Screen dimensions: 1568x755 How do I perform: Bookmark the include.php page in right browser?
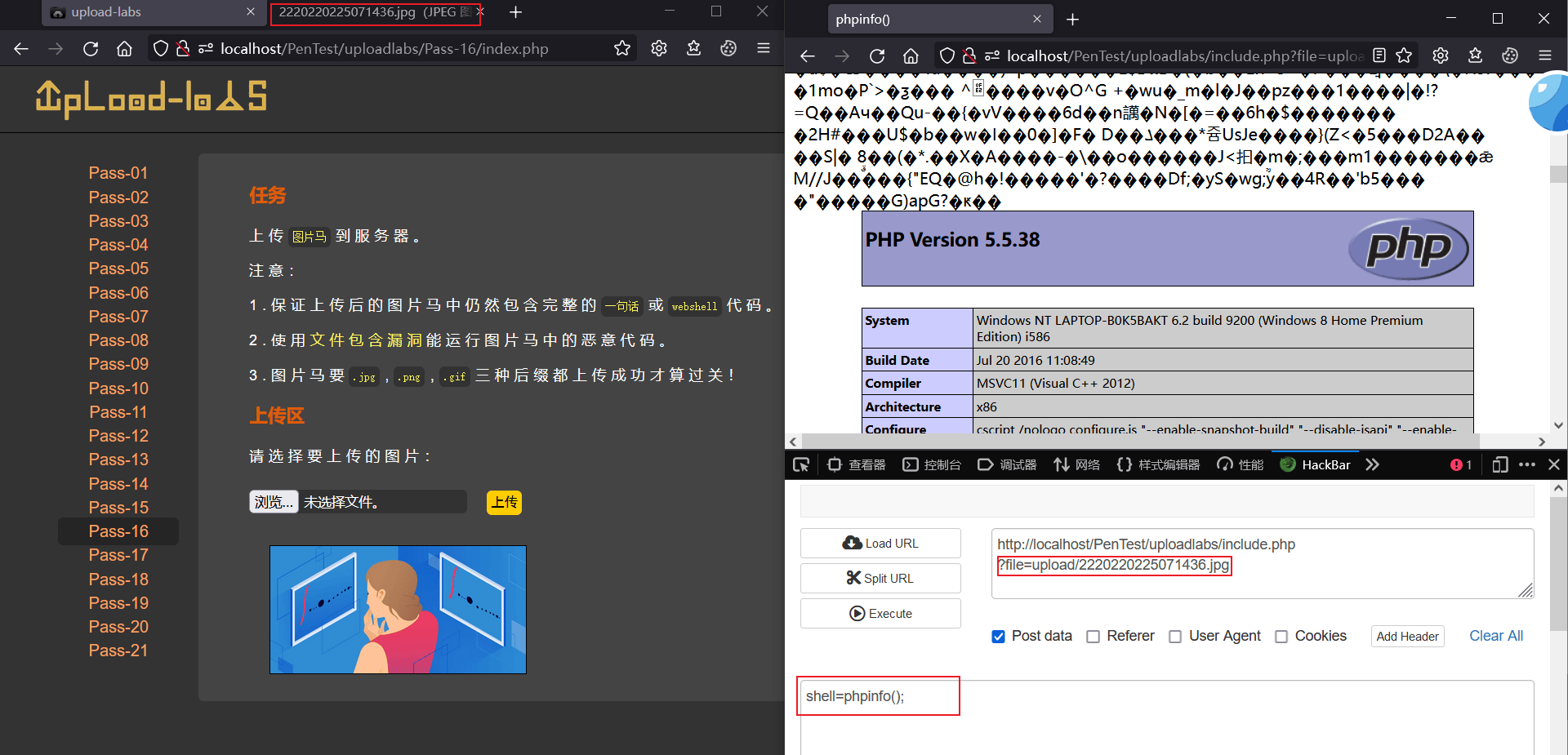(1404, 56)
